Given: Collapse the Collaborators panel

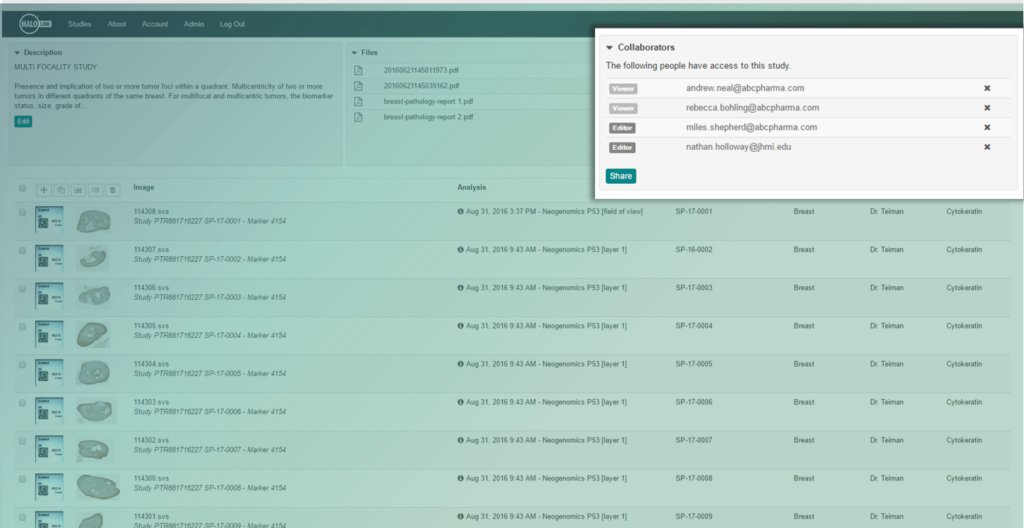Looking at the screenshot, I should [x=609, y=47].
